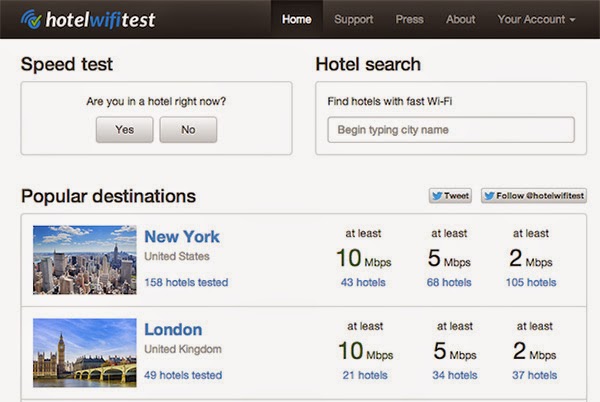Open the New York destination link
Viewport: 600px width, 402px height.
[182, 237]
